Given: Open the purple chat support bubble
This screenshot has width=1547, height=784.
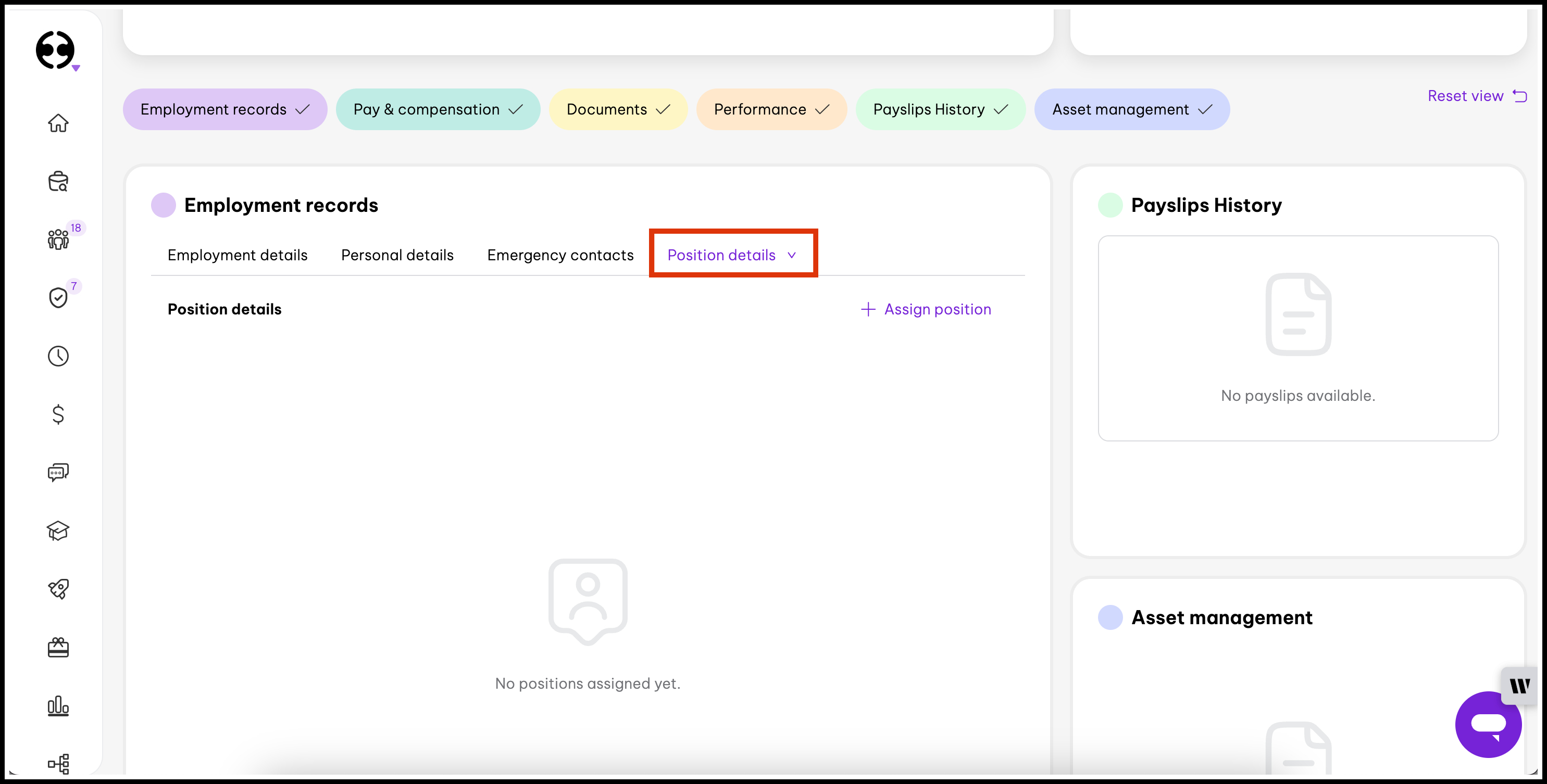Looking at the screenshot, I should [x=1488, y=724].
